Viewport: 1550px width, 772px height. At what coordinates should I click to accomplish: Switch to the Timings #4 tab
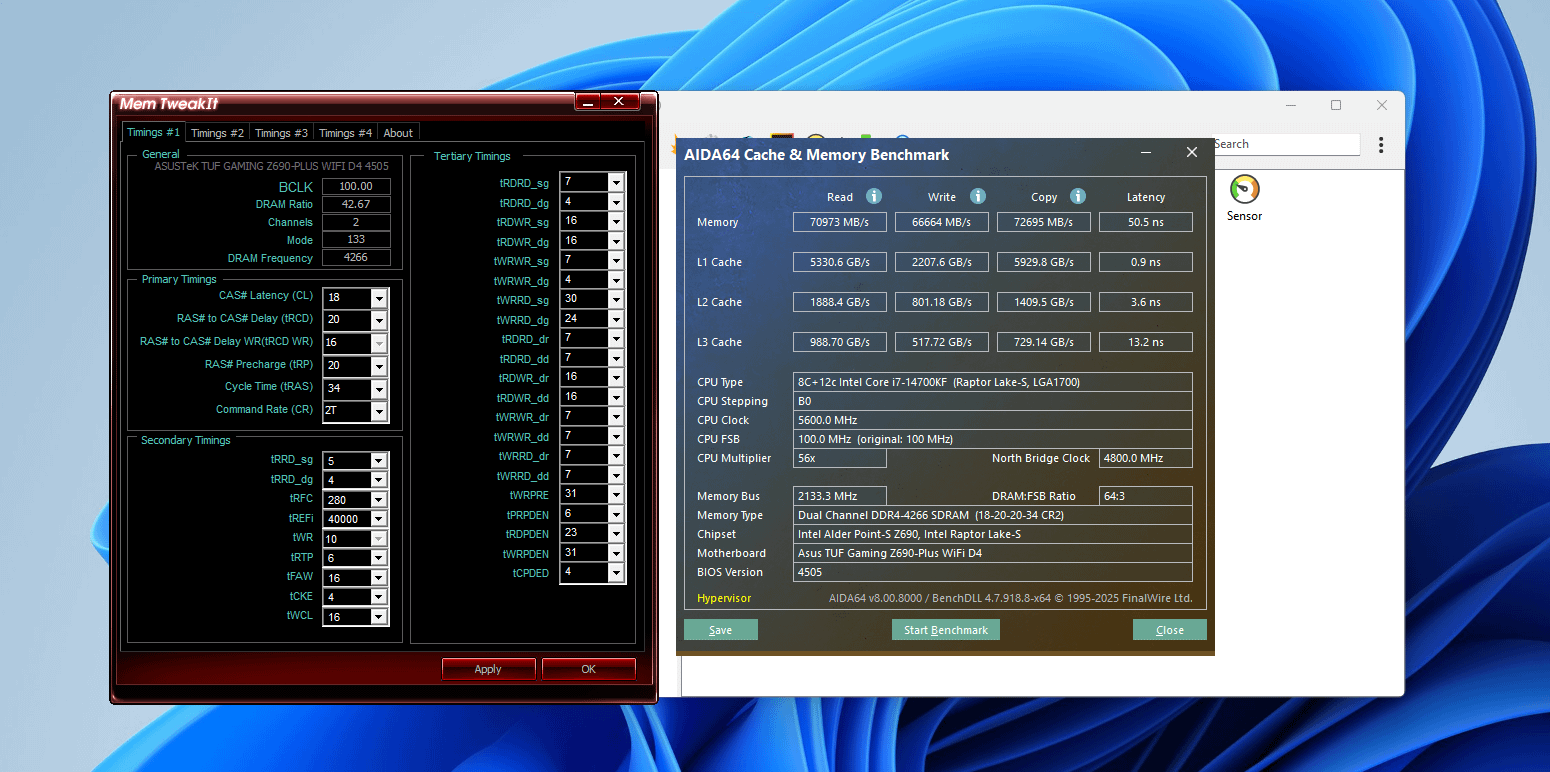pos(345,133)
